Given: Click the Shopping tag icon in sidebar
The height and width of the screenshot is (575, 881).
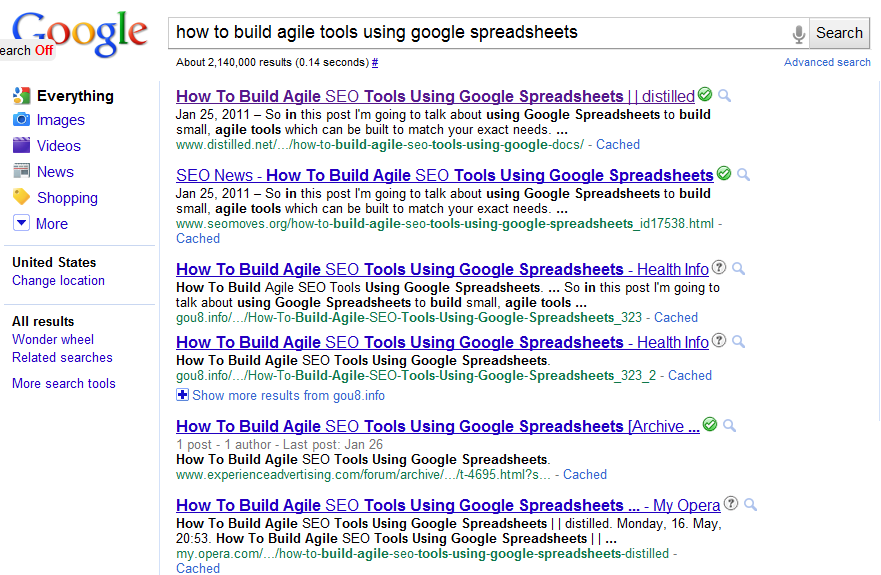Looking at the screenshot, I should coord(21,197).
